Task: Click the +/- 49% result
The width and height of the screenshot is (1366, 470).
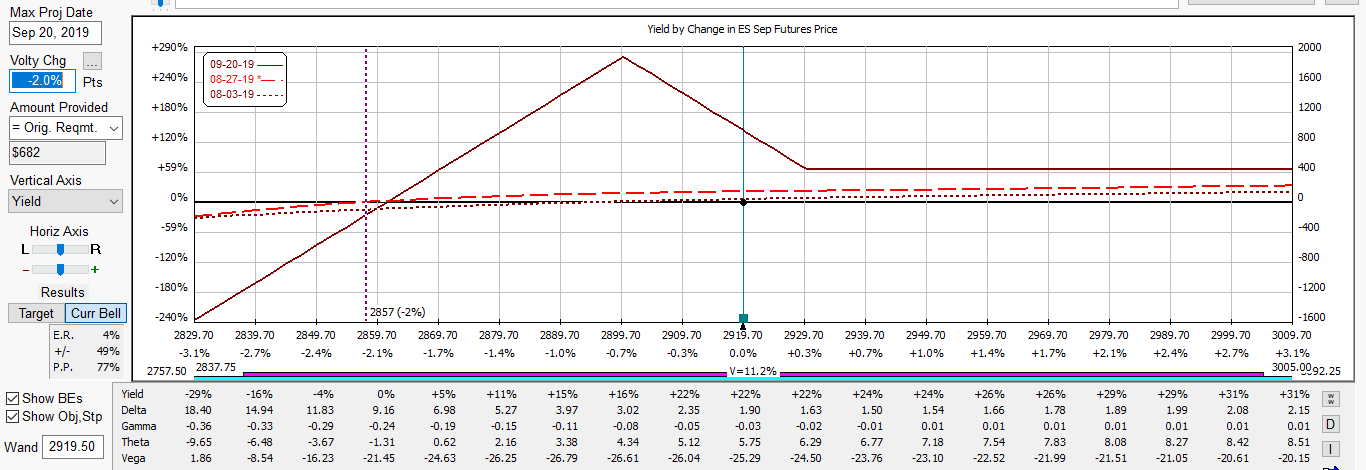Action: point(86,351)
